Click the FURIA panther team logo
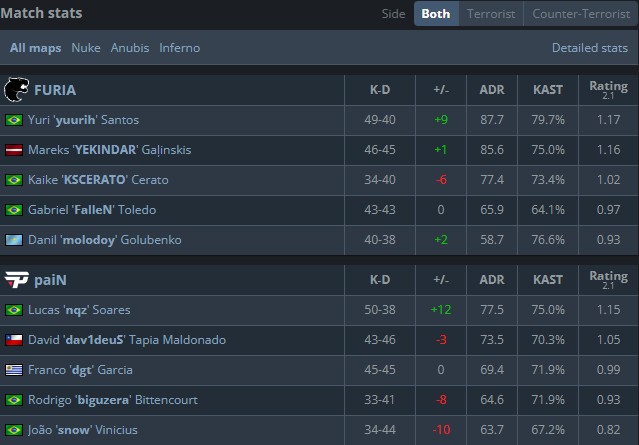The image size is (639, 445). 17,90
